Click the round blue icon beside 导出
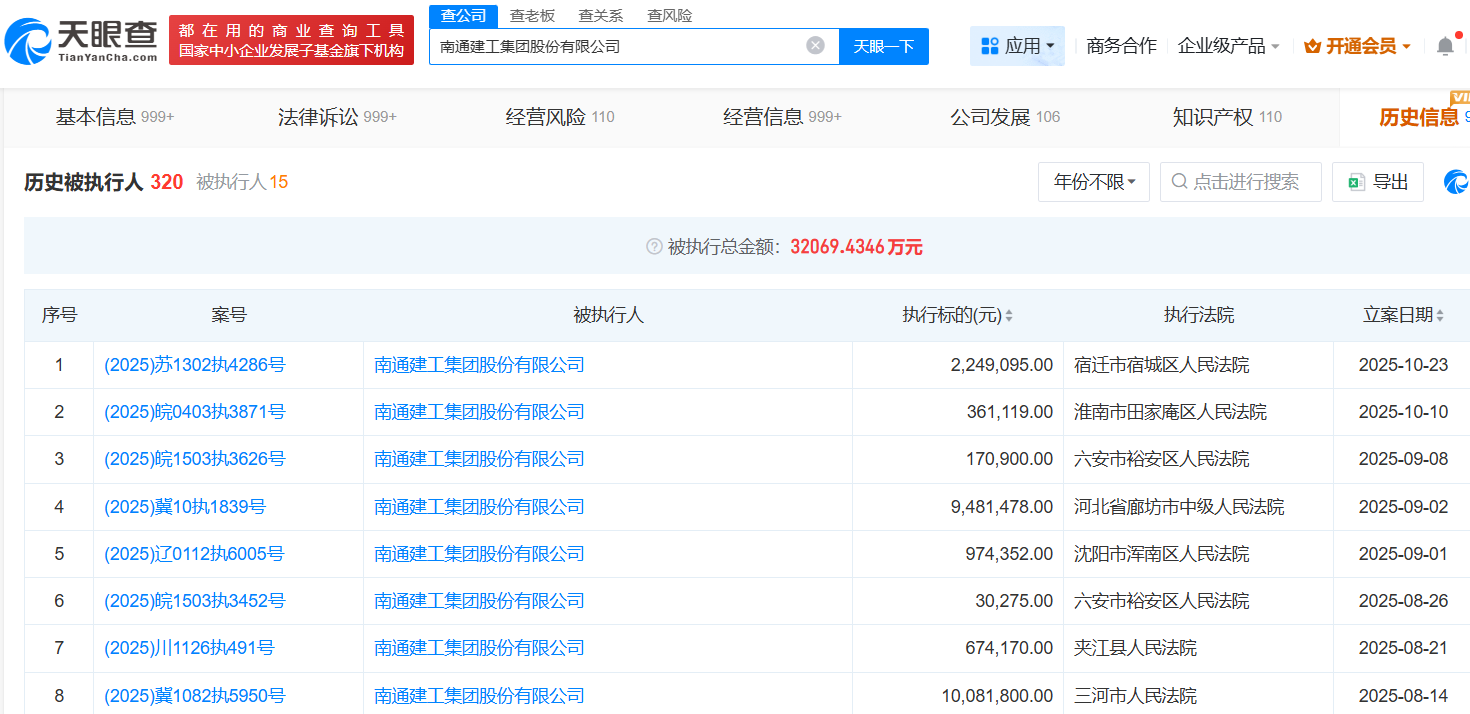1470x714 pixels. tap(1456, 182)
